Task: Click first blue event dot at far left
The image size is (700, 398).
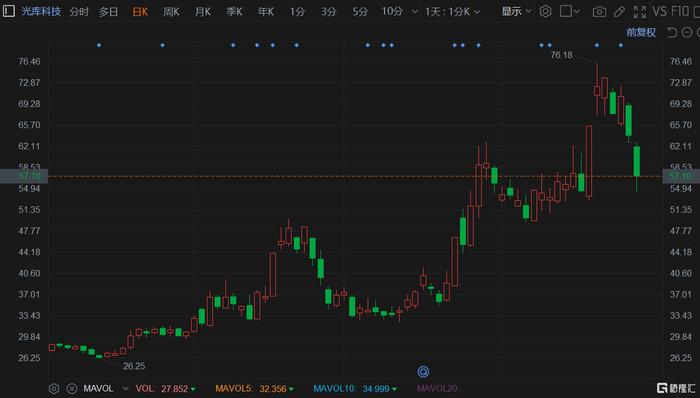Action: pos(99,45)
